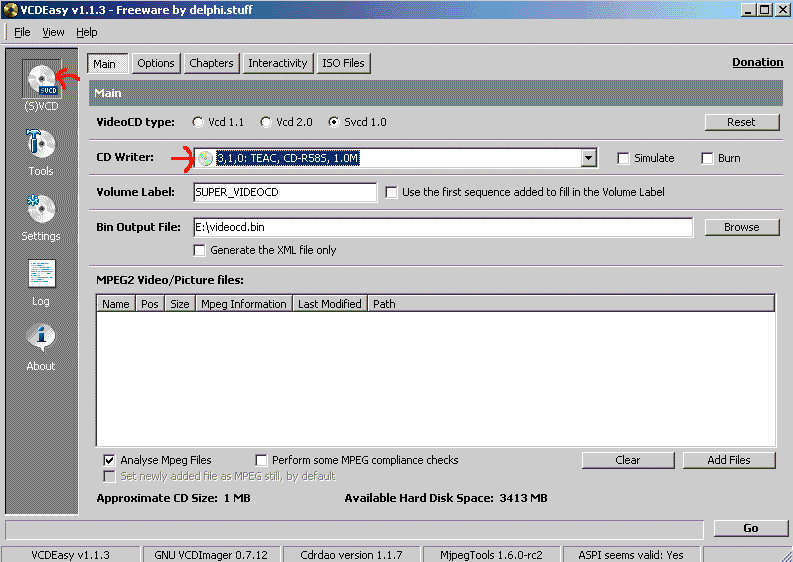Viewport: 793px width, 562px height.
Task: Click the selected TEAC CD-R58S writer entry
Action: [288, 158]
